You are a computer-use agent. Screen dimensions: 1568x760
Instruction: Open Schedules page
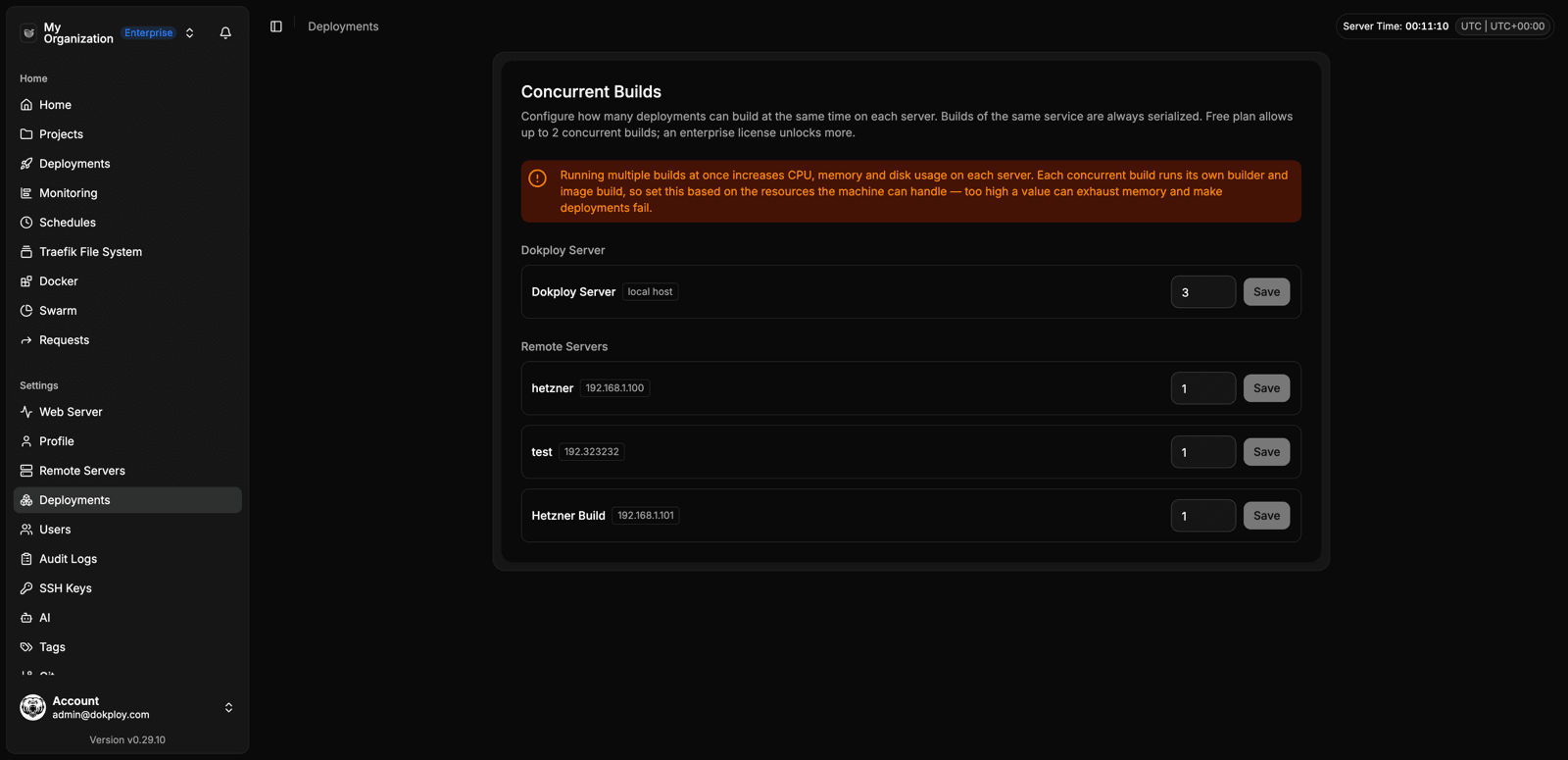coord(127,223)
